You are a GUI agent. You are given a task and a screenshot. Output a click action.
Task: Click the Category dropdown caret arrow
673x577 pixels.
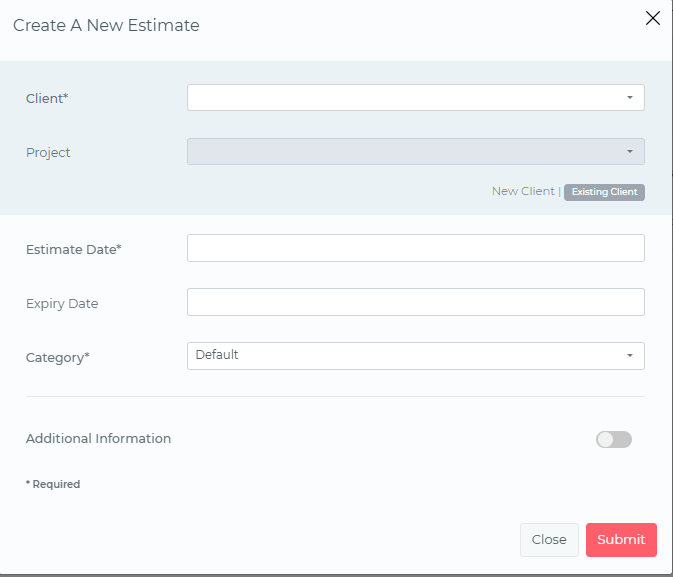[630, 356]
